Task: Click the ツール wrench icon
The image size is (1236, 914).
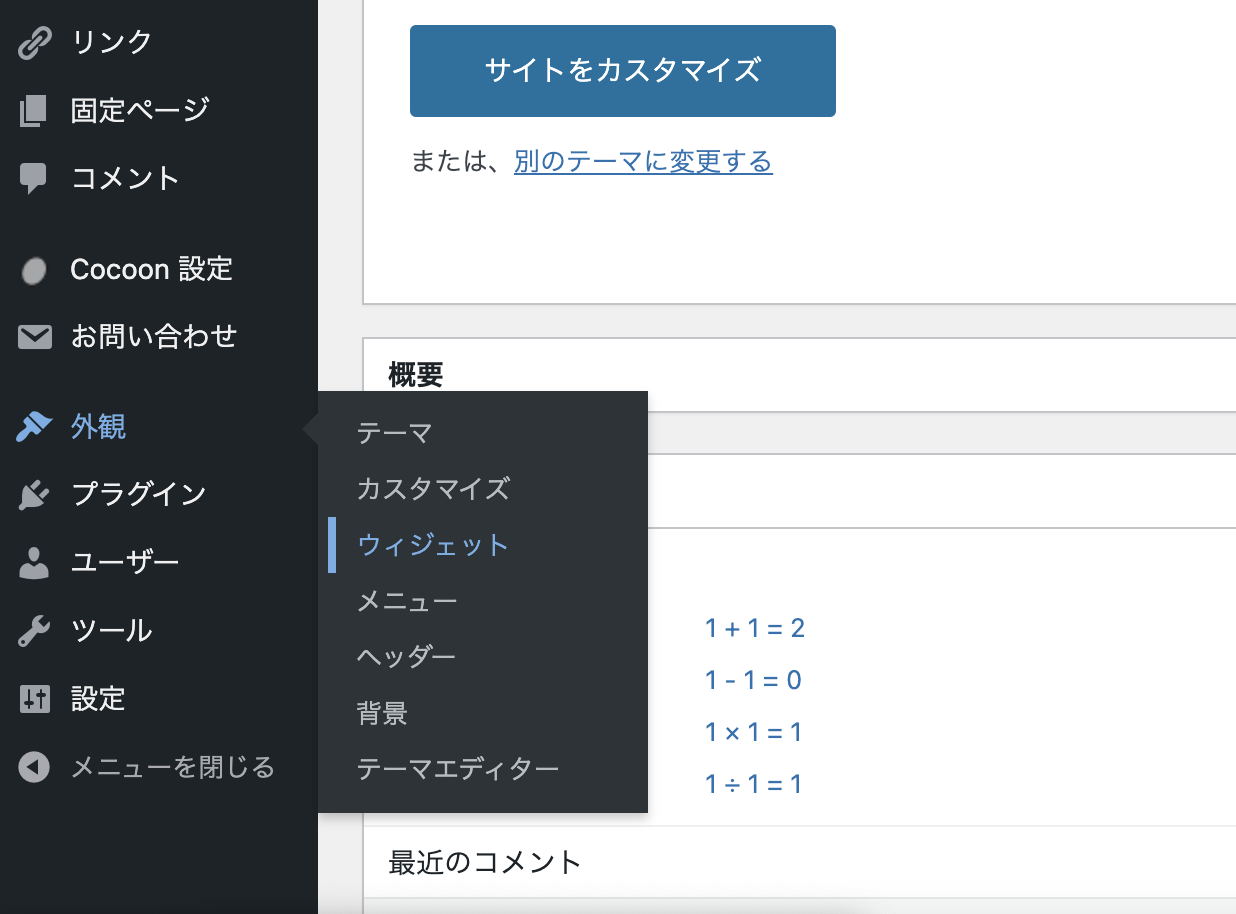Action: [x=34, y=631]
